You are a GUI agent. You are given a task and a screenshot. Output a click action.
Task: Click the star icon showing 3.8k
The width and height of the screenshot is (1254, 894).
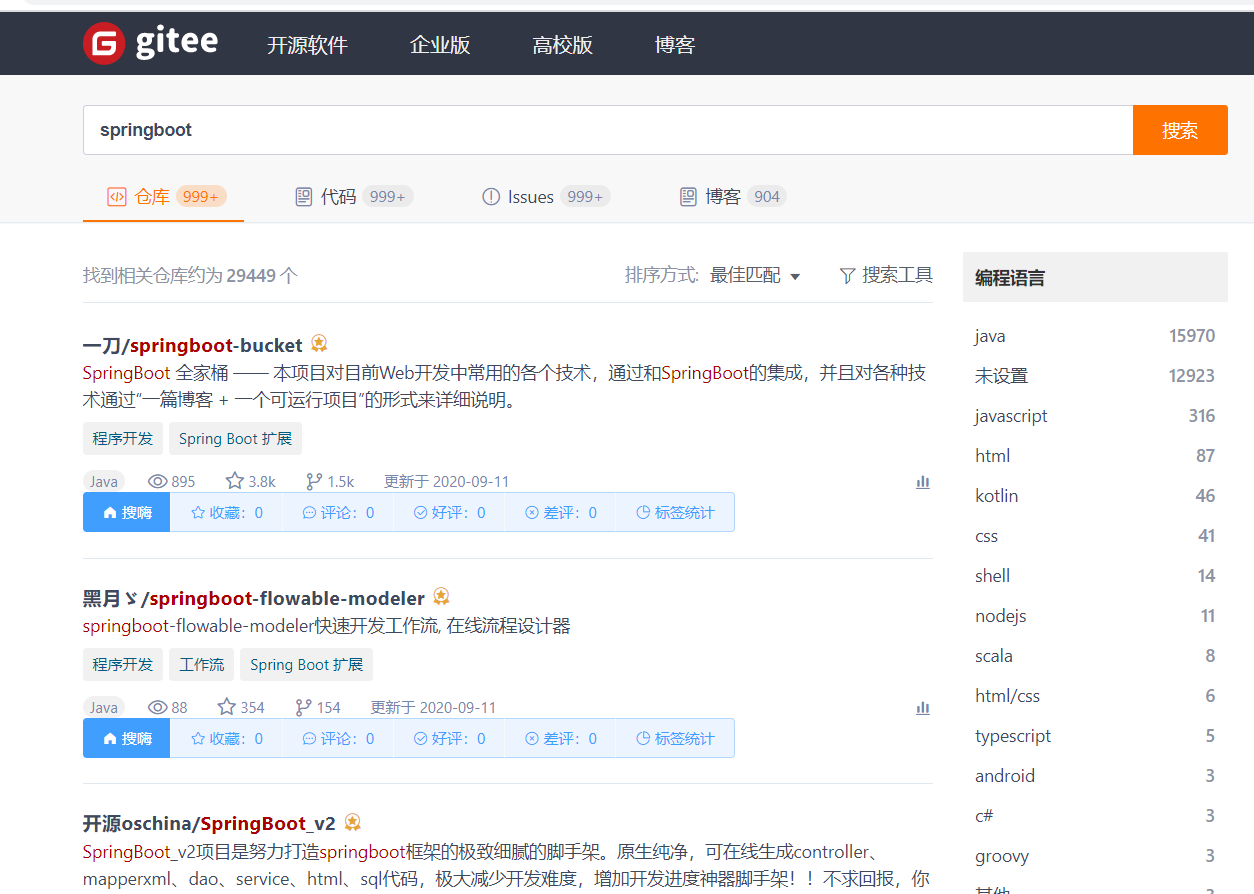tap(235, 481)
